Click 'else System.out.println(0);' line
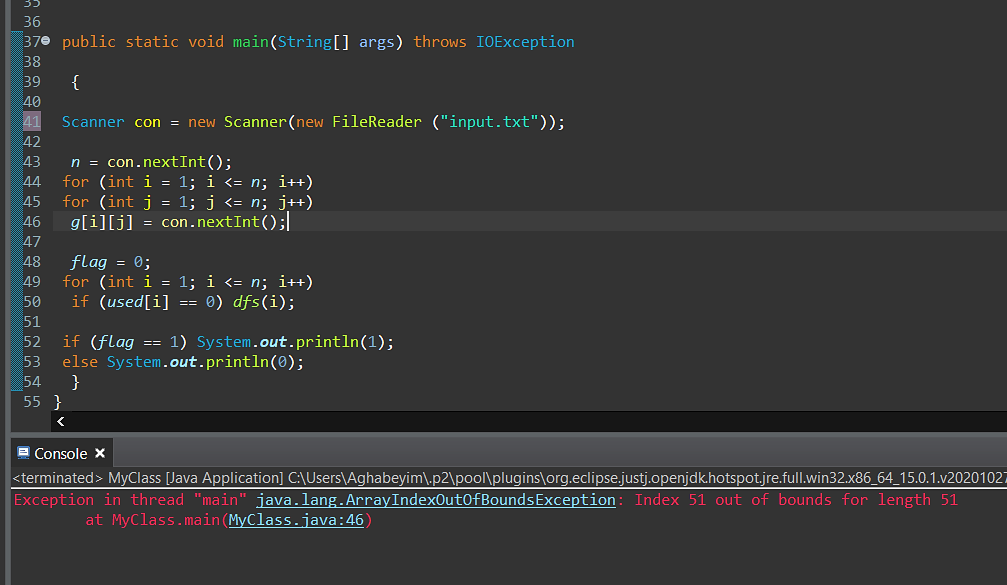This screenshot has height=585, width=1007. point(183,362)
